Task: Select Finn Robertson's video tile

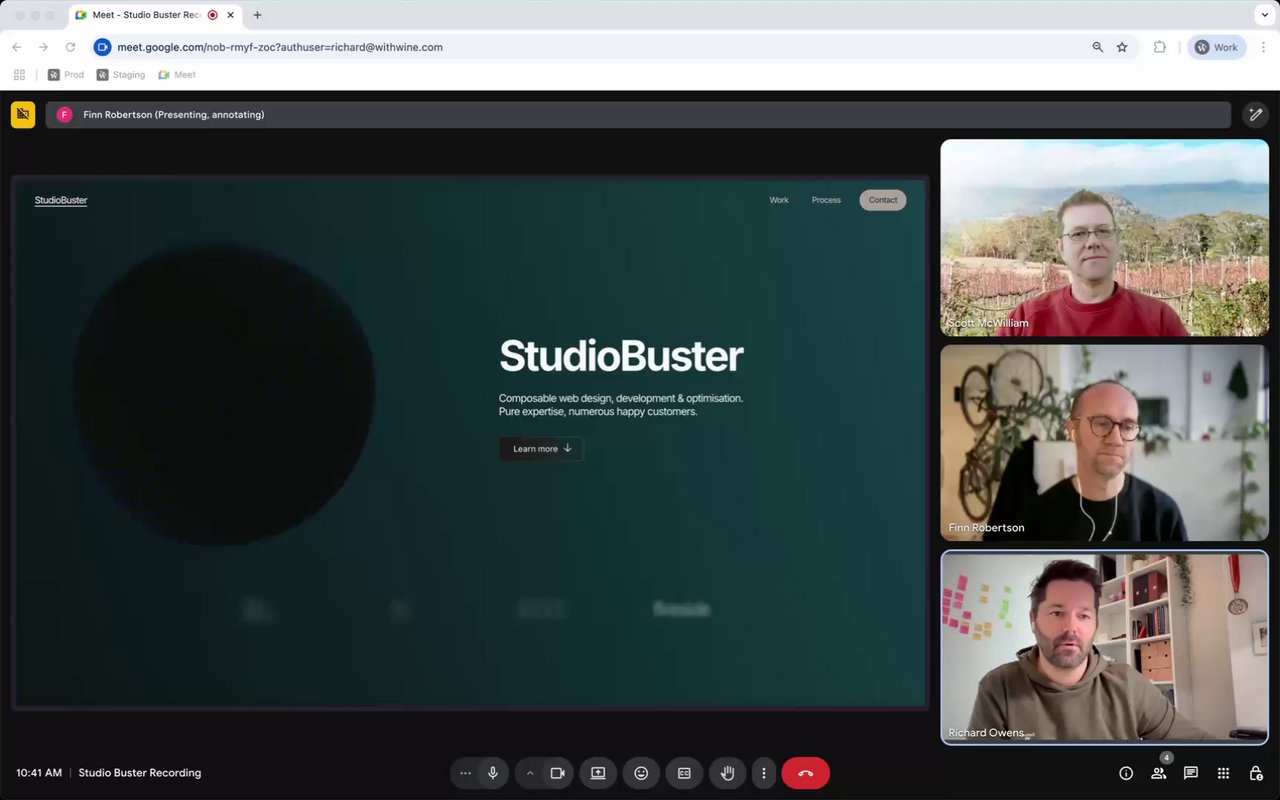Action: (1105, 443)
